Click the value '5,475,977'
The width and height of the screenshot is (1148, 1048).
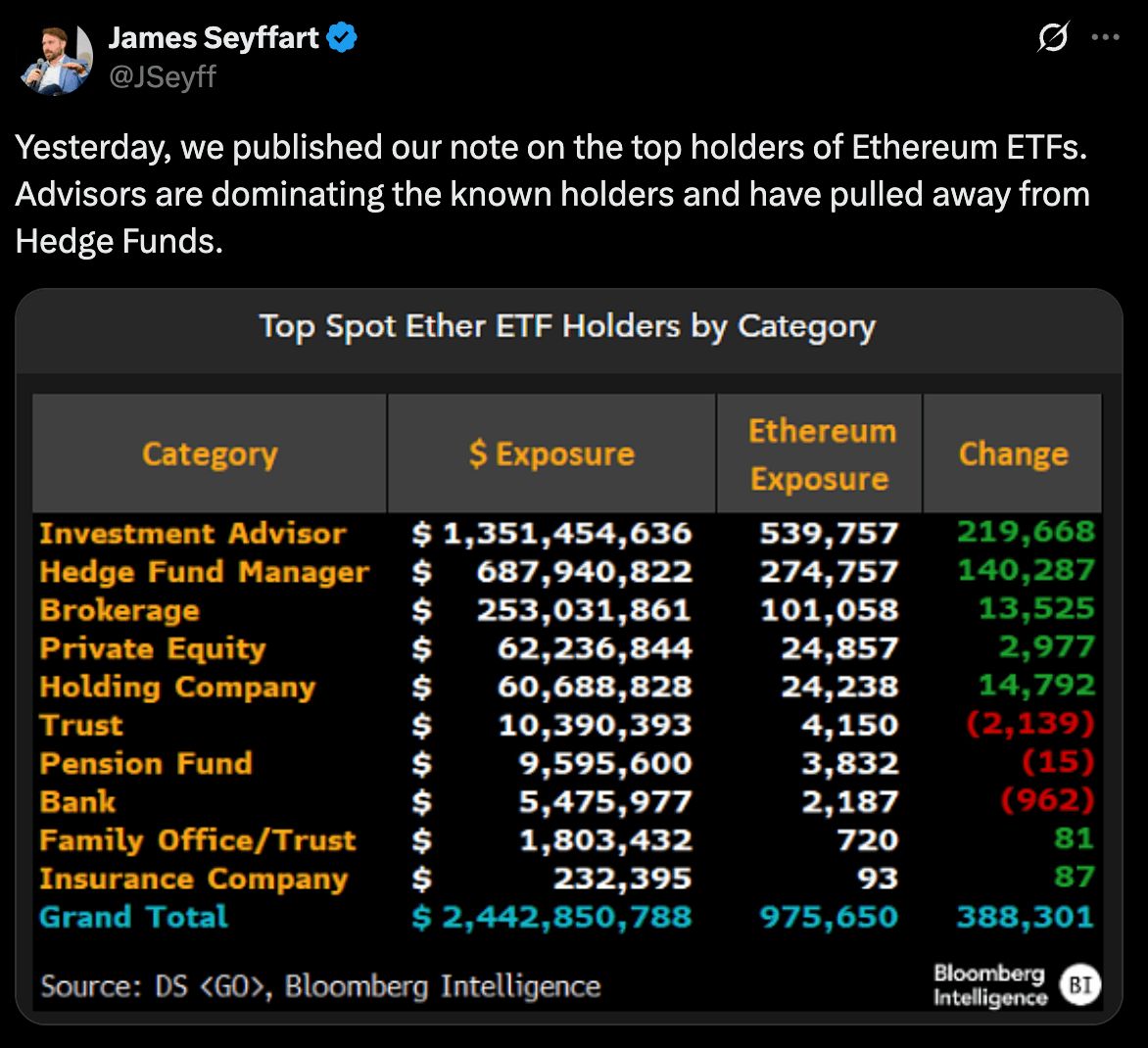click(x=604, y=802)
